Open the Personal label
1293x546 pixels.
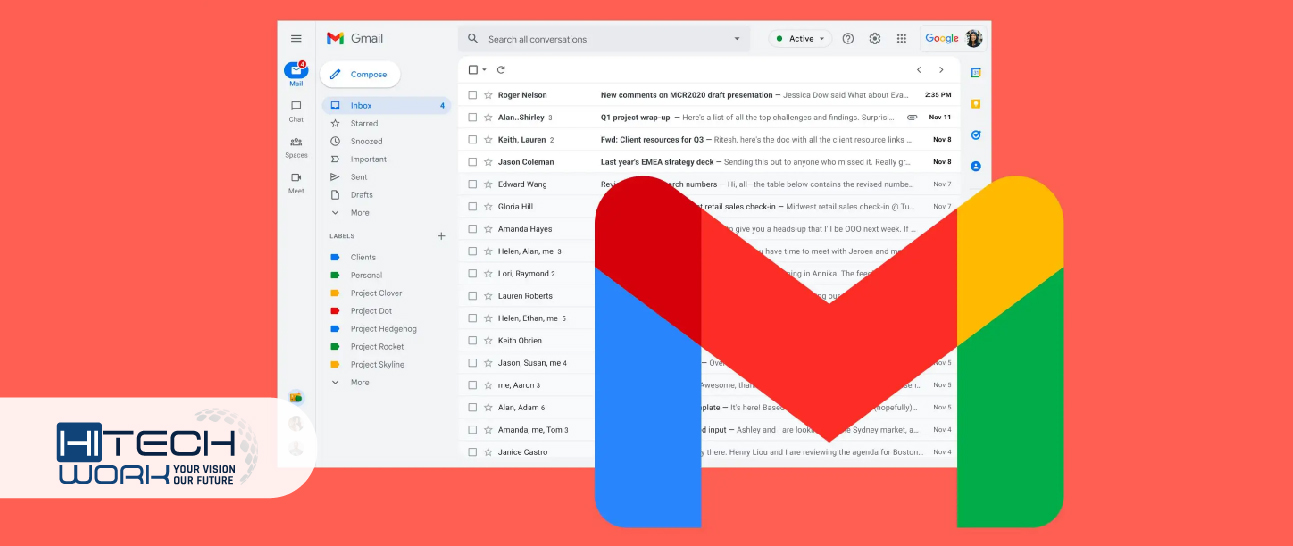[x=366, y=275]
